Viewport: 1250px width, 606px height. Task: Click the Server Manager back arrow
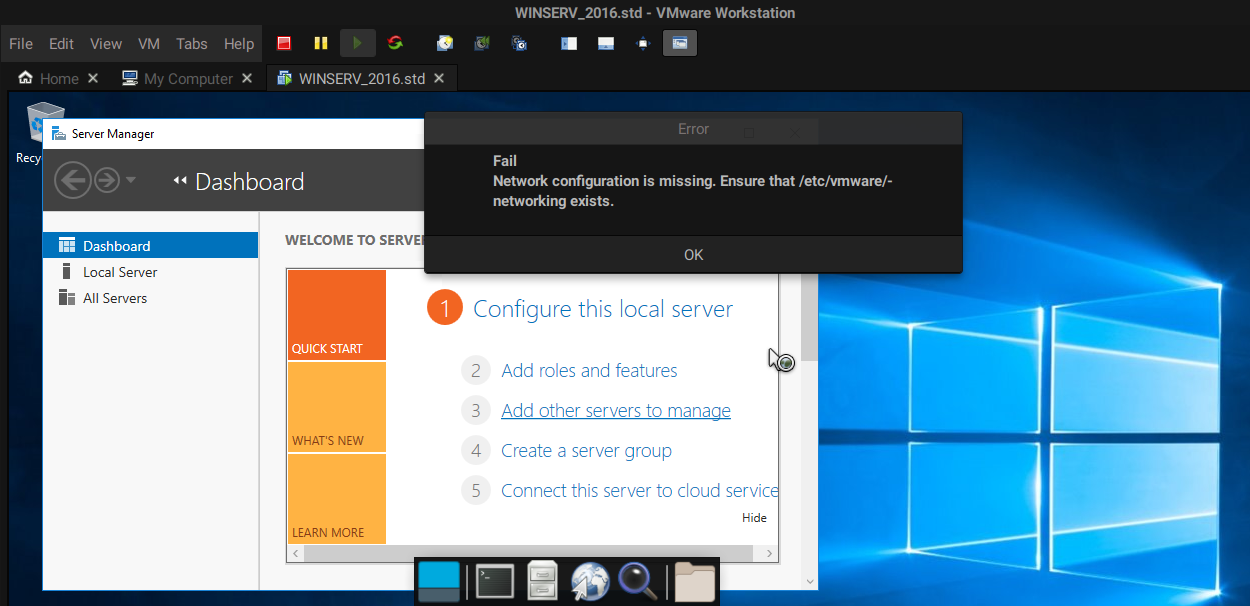[x=73, y=181]
